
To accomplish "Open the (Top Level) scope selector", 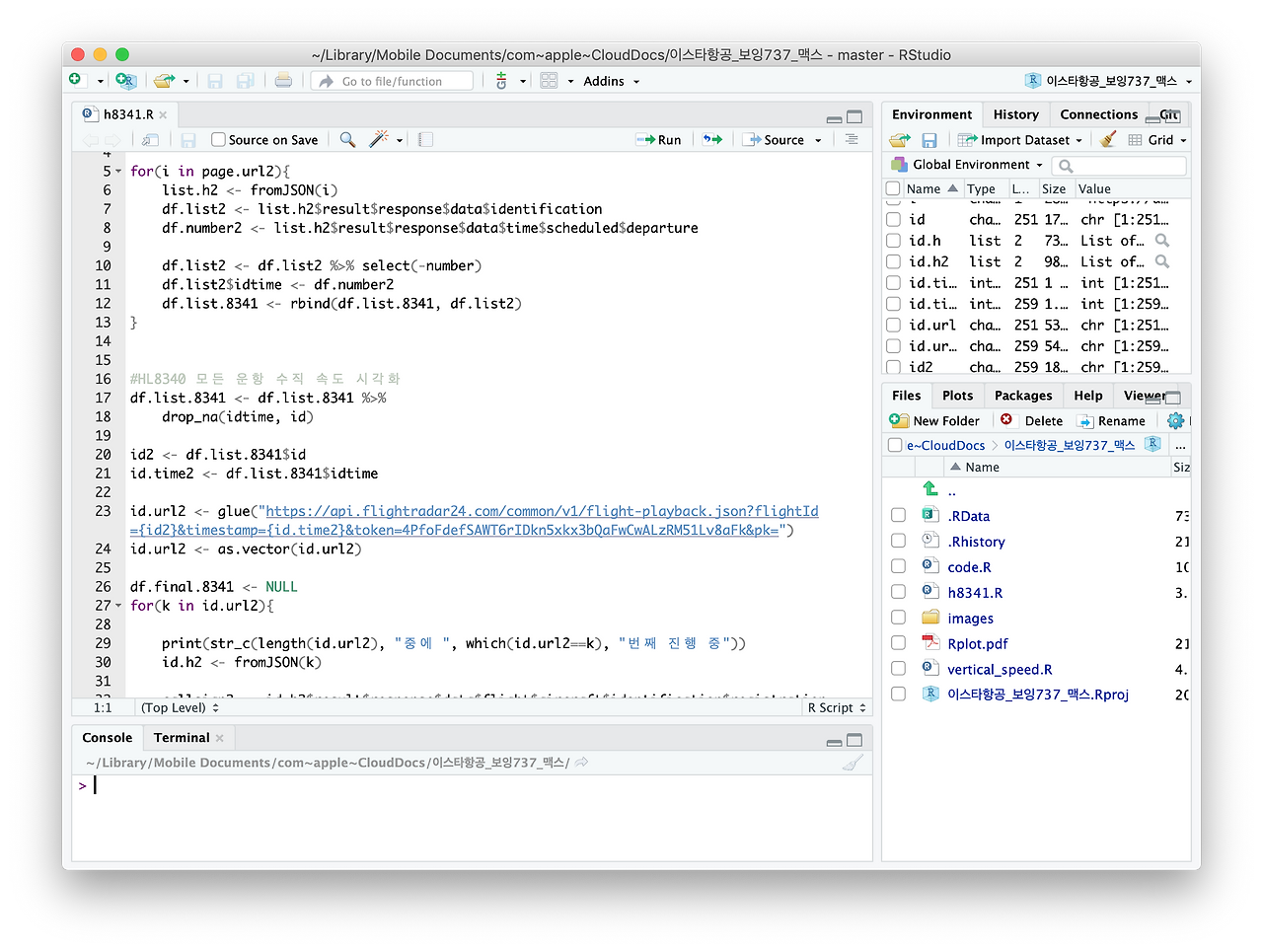I will click(x=180, y=707).
